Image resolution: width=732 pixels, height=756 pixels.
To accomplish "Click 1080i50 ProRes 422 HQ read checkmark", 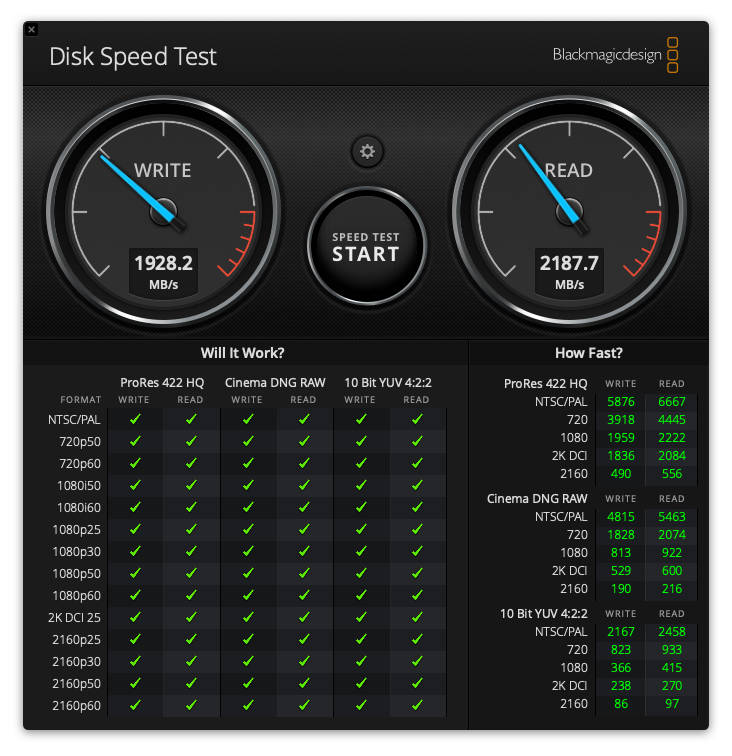I will [191, 485].
